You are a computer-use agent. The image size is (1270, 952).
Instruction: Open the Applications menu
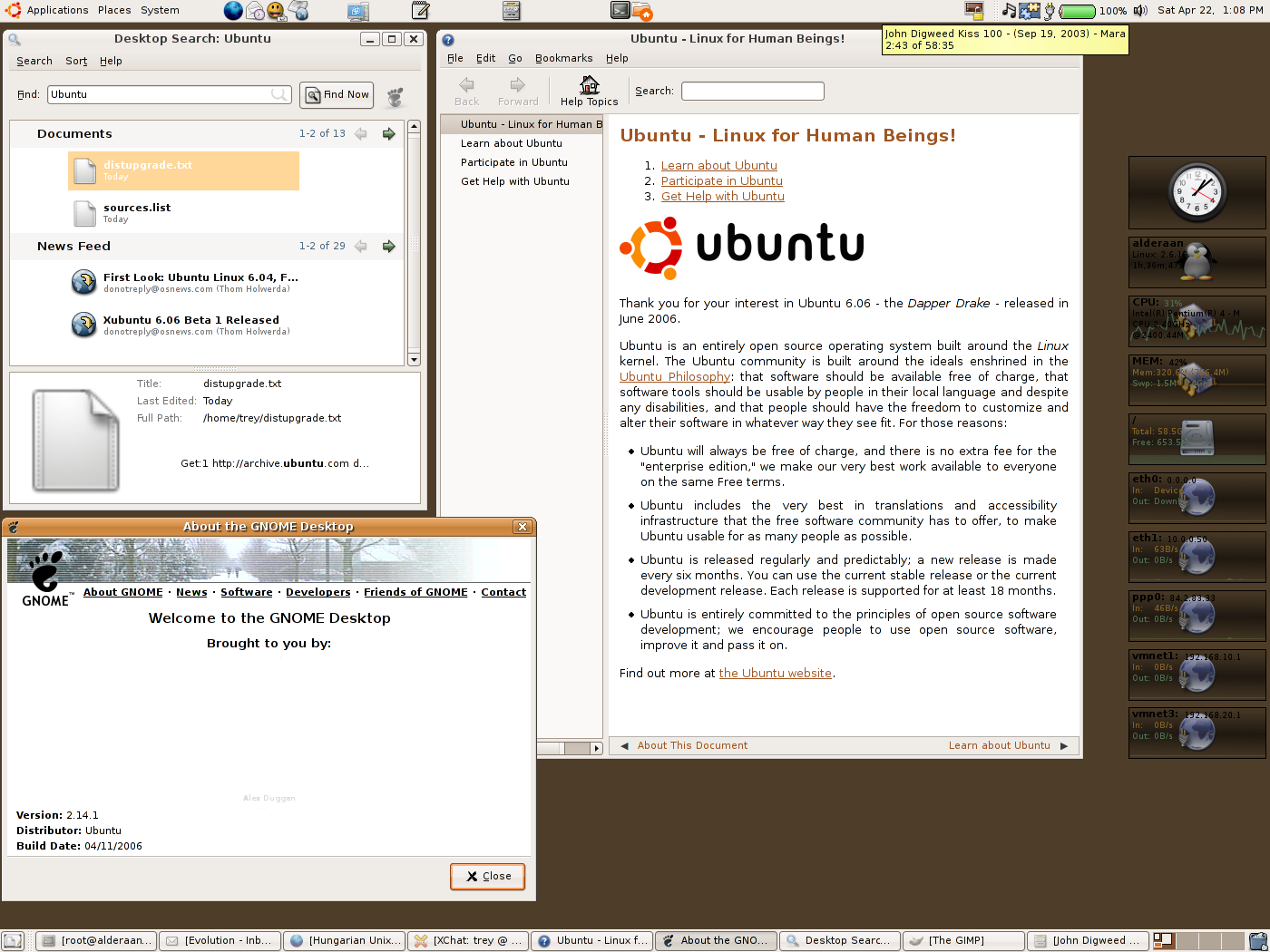[57, 11]
